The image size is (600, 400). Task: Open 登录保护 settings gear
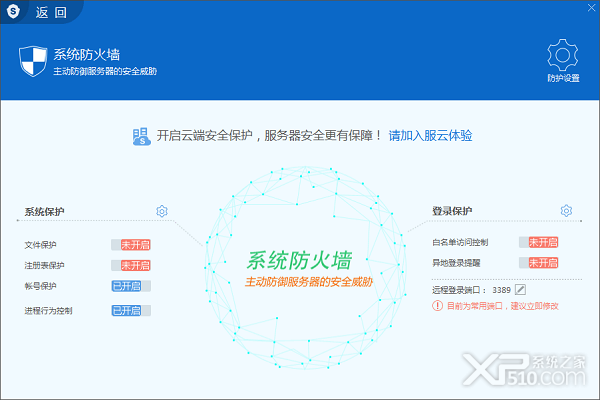tap(566, 210)
